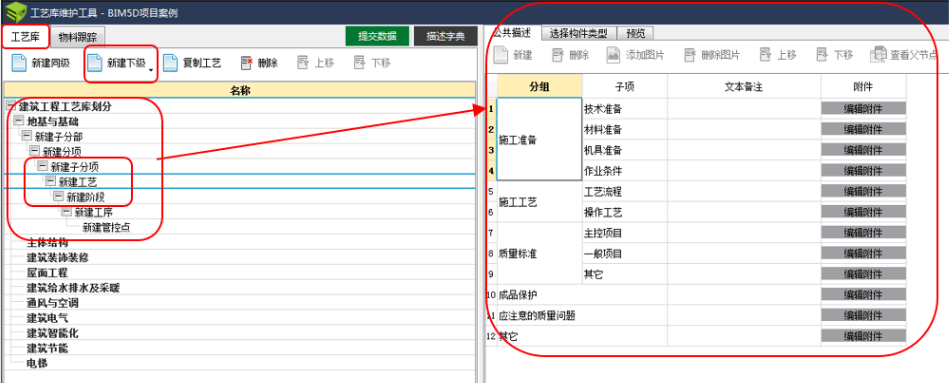Click the 施工准备 group cell
Image resolution: width=950 pixels, height=383 pixels.
click(x=539, y=139)
